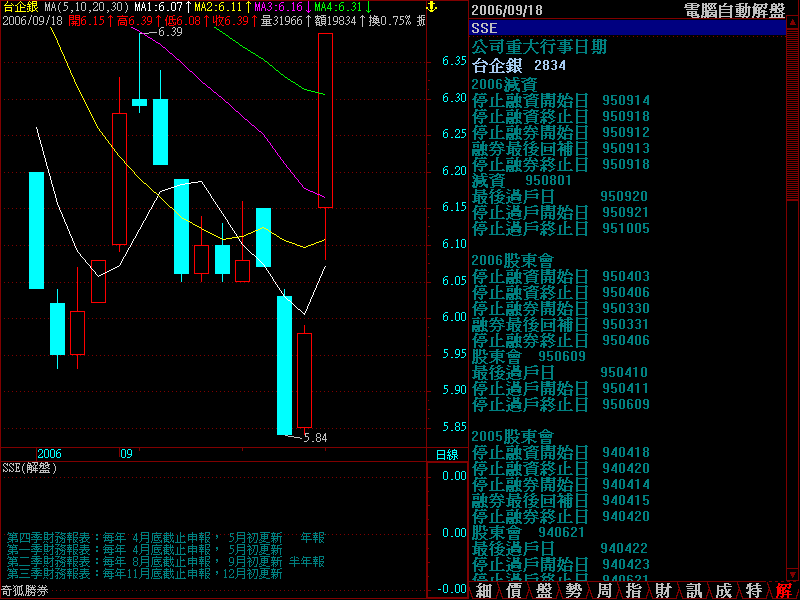Image resolution: width=800 pixels, height=600 pixels.
Task: Click the scrollbar up arrow in the info panel
Action: pos(792,23)
